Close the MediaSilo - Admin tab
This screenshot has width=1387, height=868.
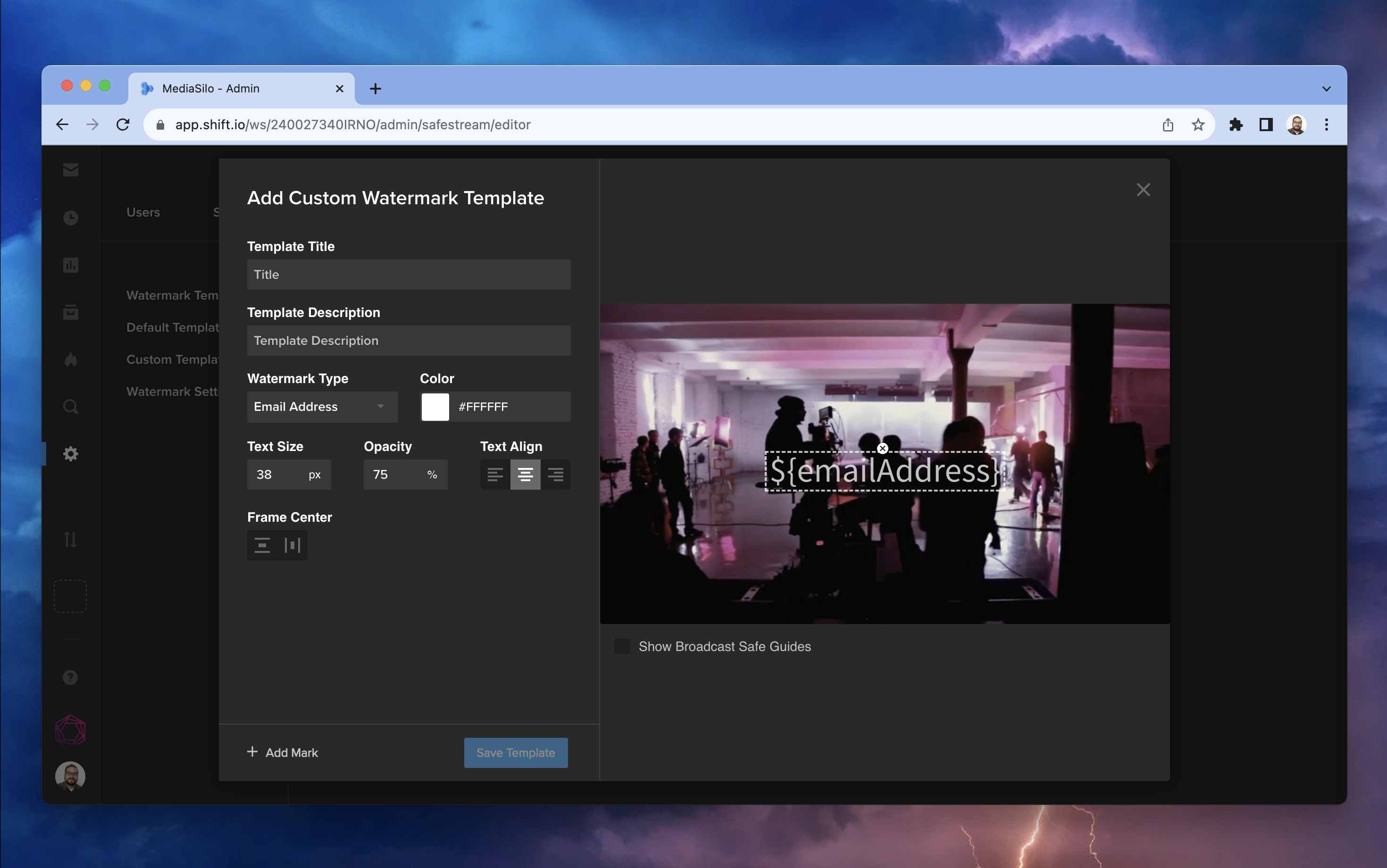339,88
